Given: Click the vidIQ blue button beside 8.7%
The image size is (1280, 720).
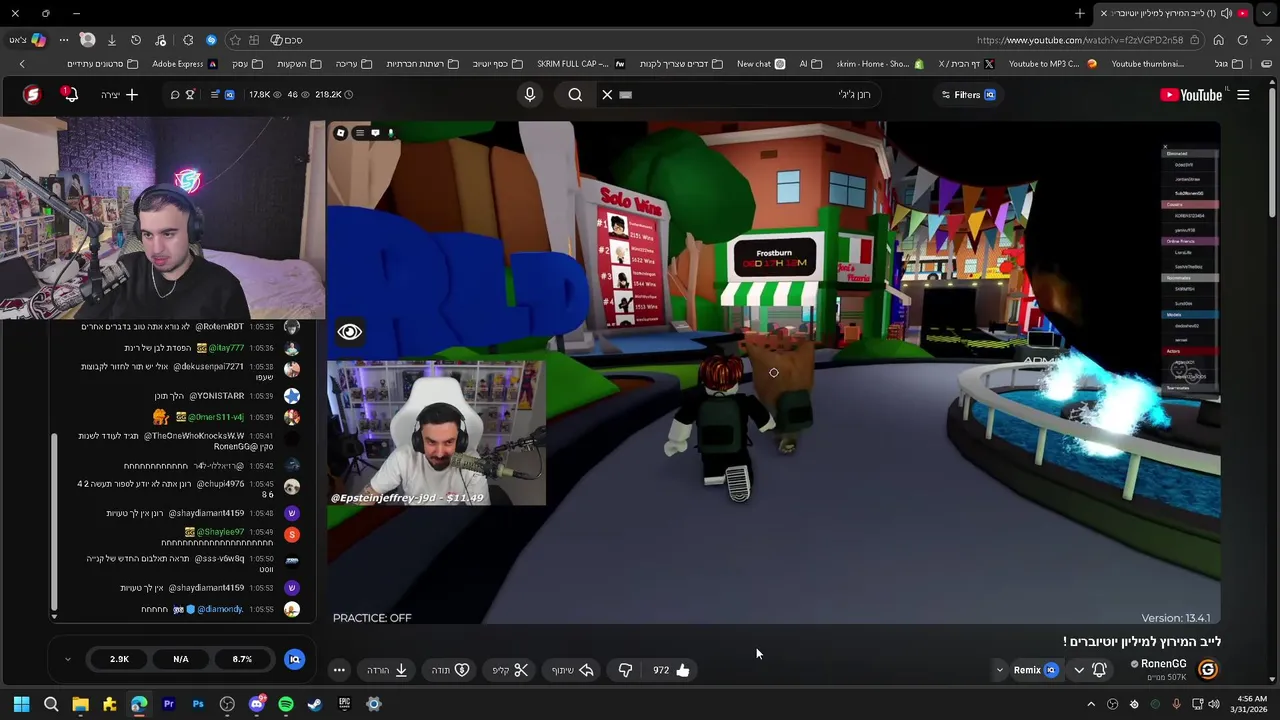Looking at the screenshot, I should point(294,659).
